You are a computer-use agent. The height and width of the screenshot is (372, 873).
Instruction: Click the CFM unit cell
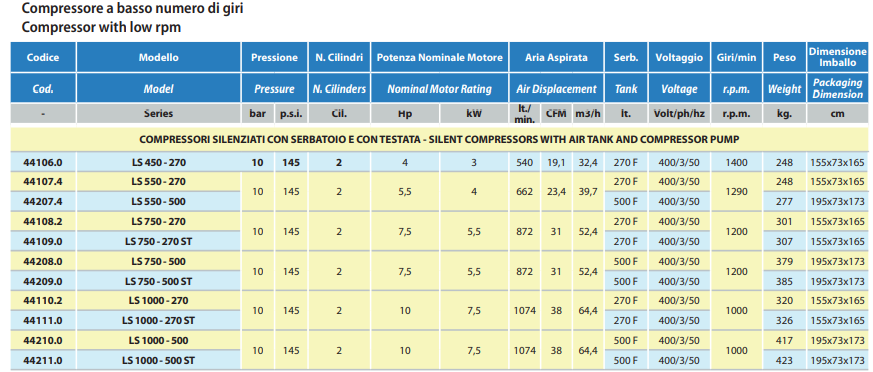click(556, 114)
